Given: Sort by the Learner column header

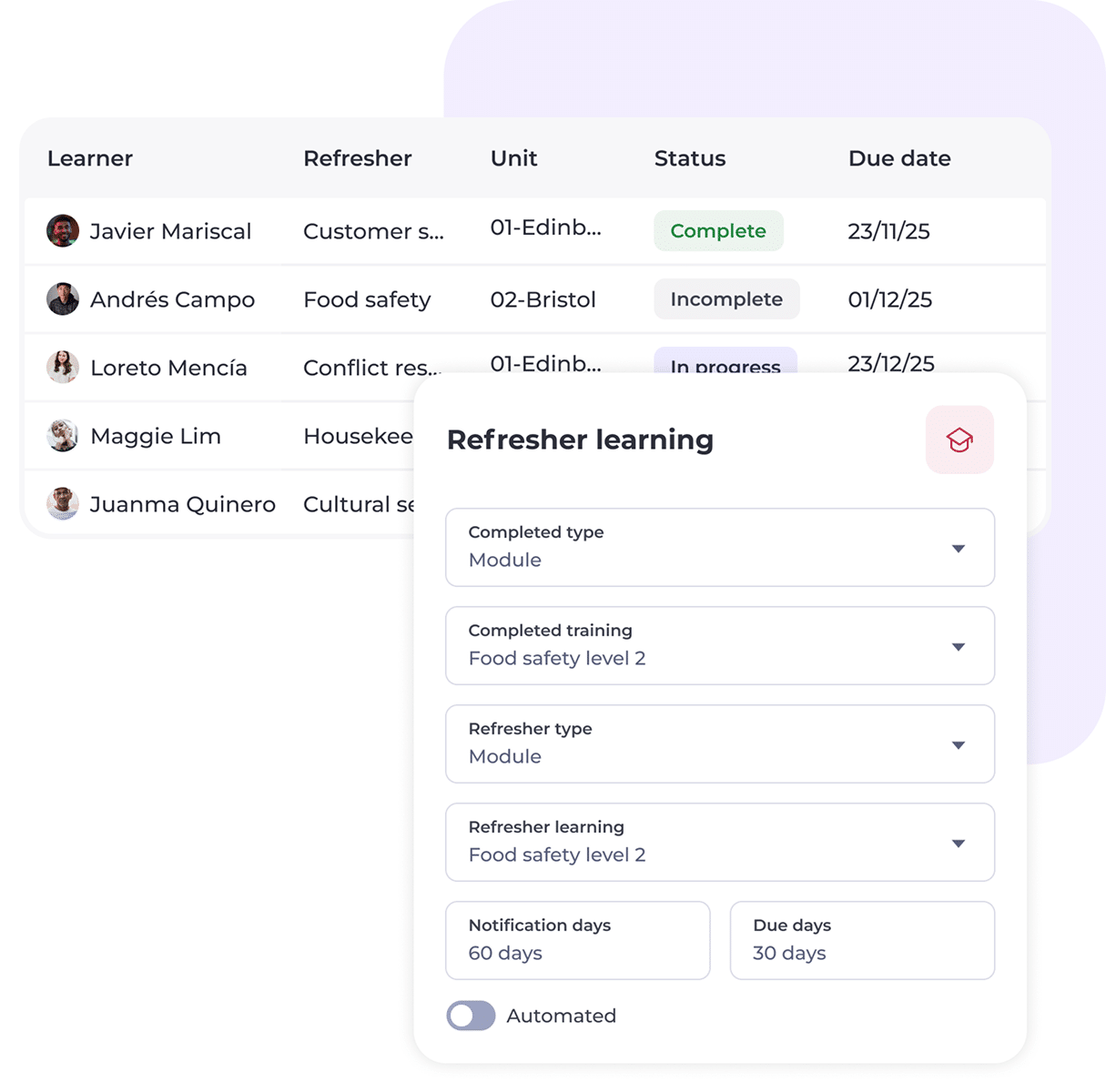Looking at the screenshot, I should (x=90, y=158).
